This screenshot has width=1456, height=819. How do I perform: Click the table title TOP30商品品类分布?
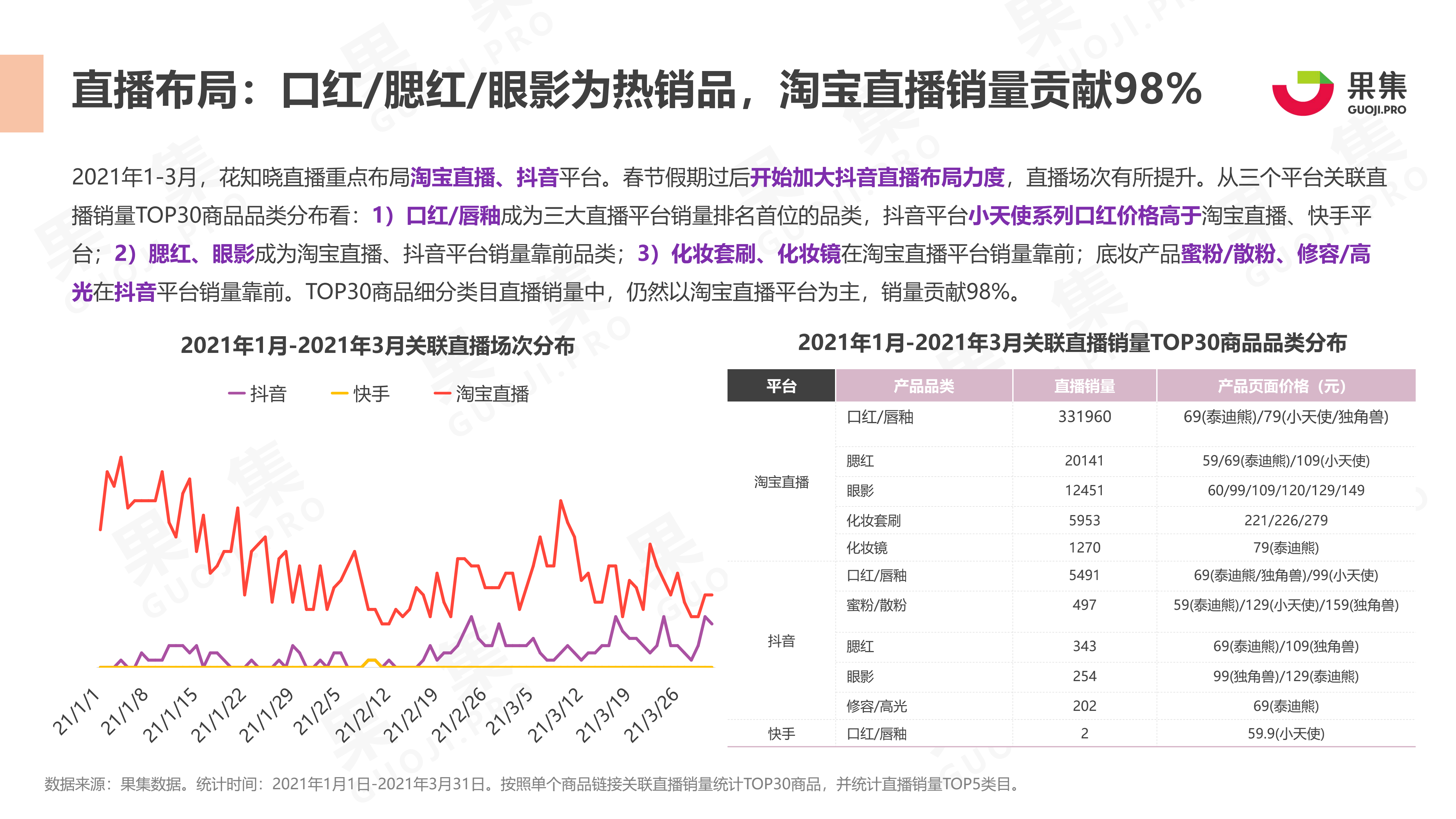coord(1072,343)
